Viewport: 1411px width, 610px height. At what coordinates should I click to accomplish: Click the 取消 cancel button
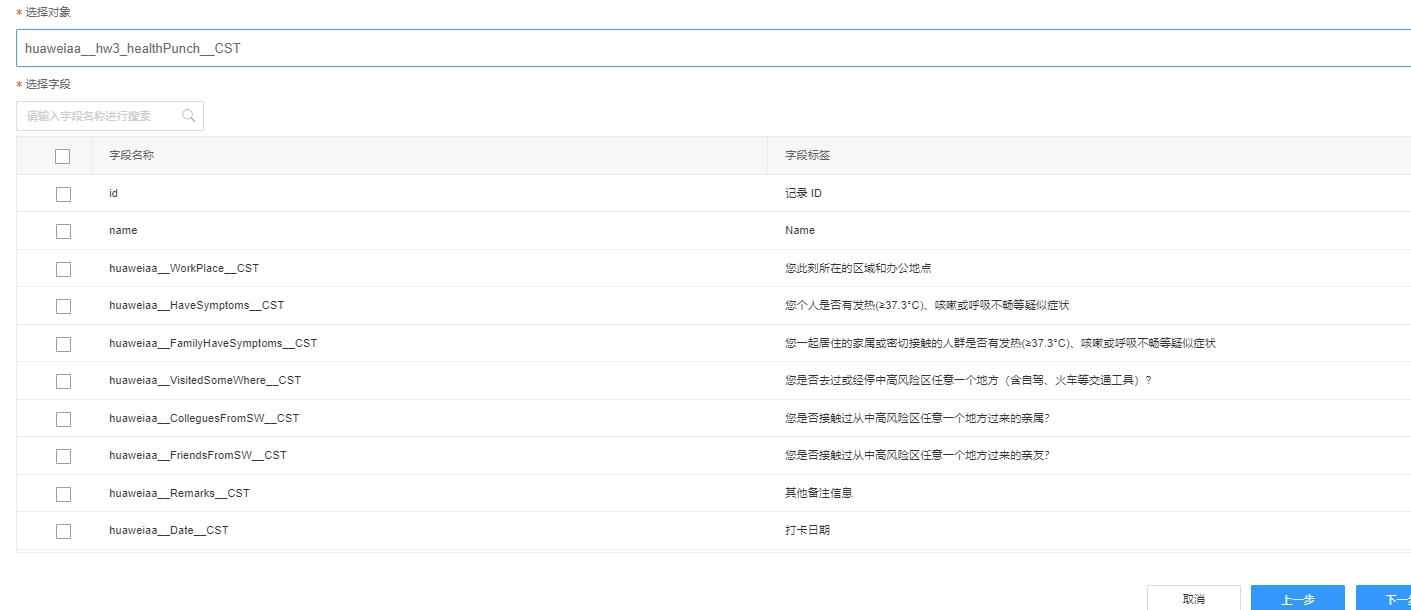coord(1193,599)
